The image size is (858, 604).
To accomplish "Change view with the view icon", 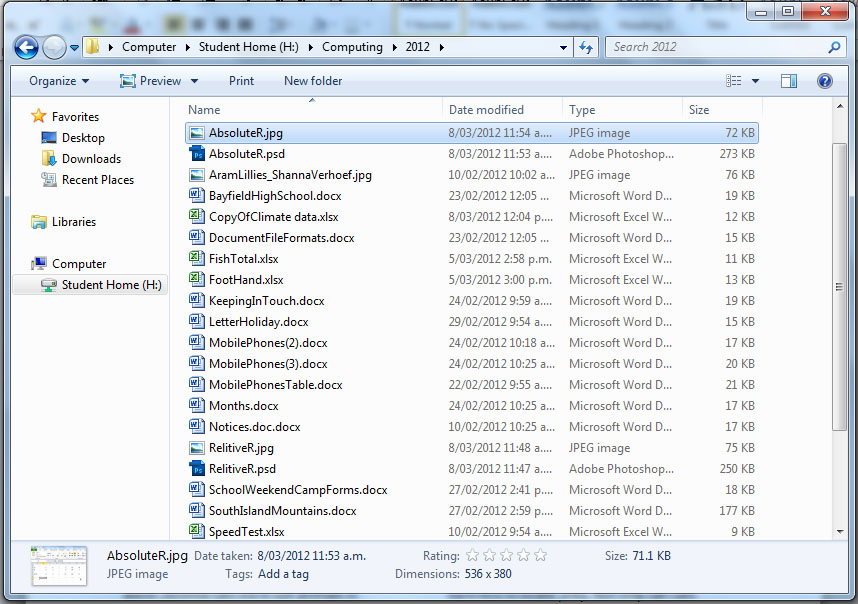I will coord(733,81).
